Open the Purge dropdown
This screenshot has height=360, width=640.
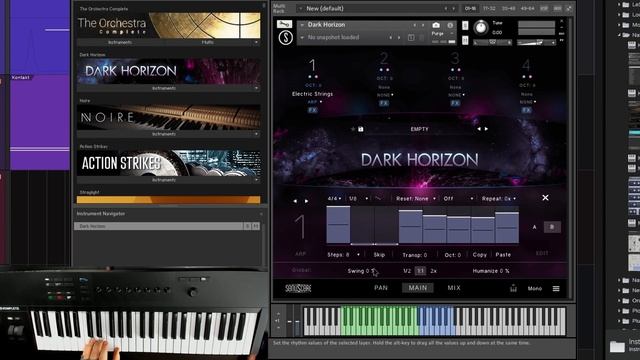pos(442,33)
